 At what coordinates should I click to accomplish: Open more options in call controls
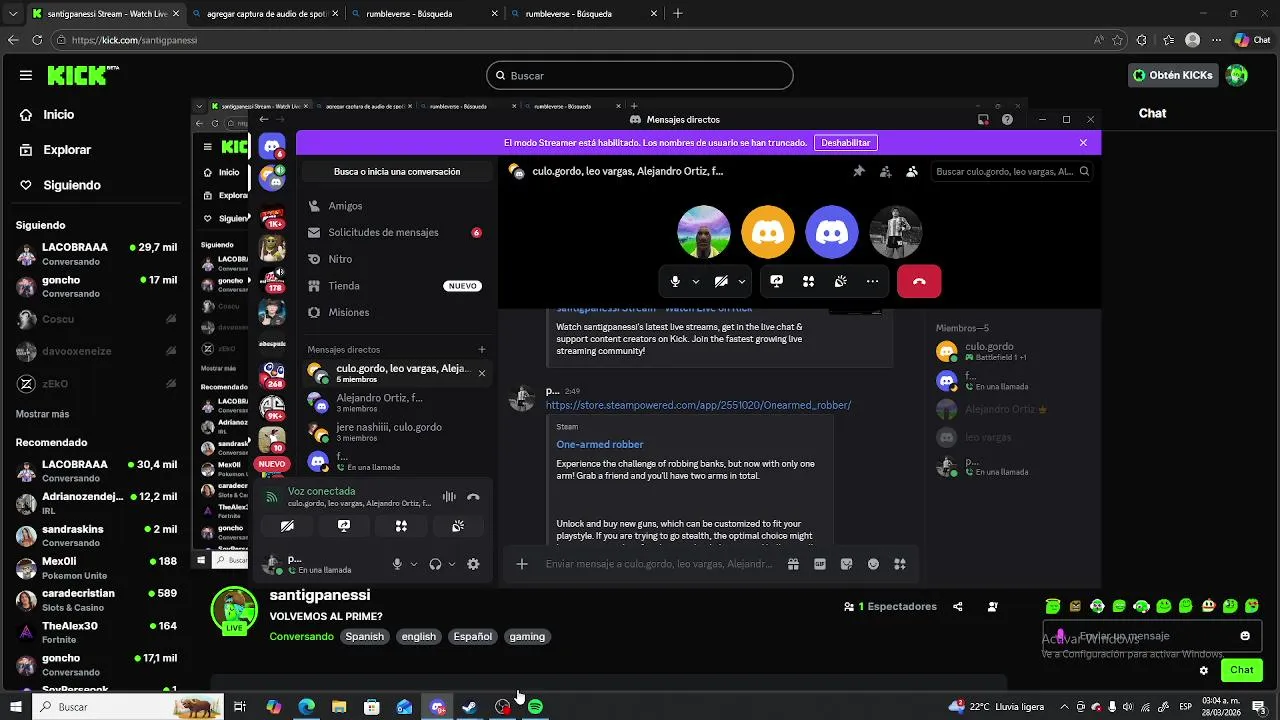pos(872,282)
